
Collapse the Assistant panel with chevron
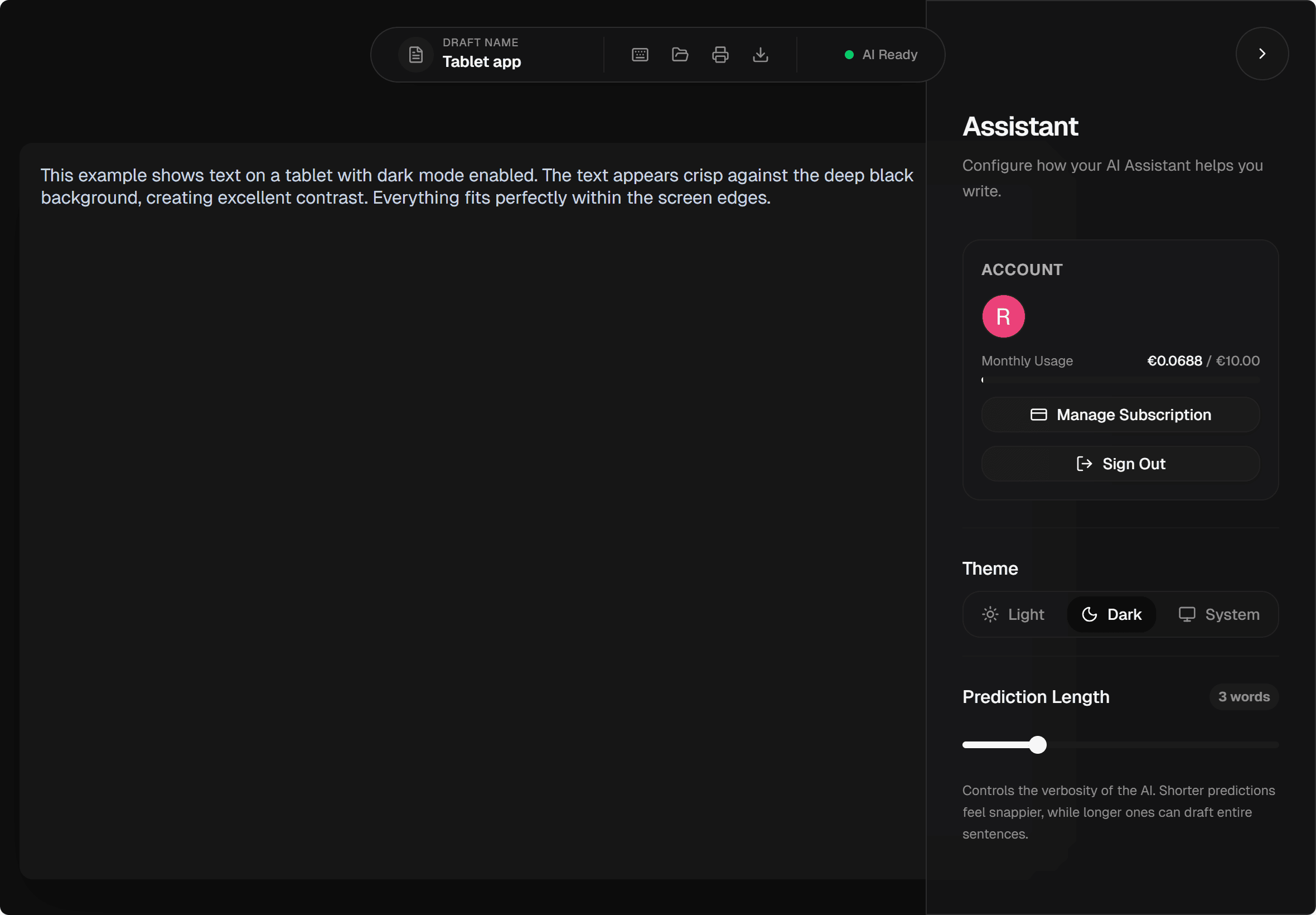coord(1261,54)
